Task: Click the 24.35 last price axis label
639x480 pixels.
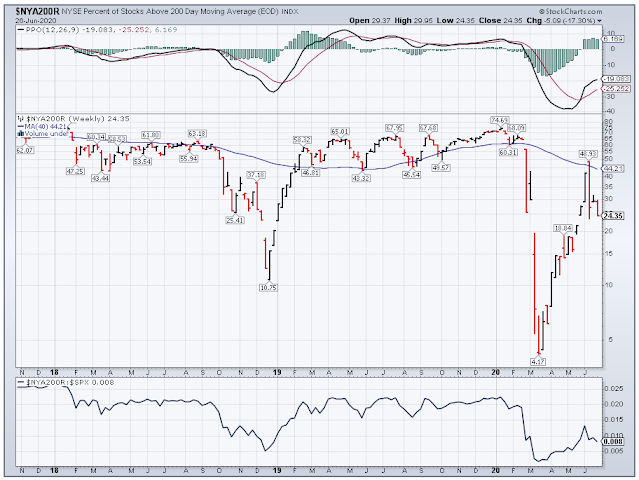Action: [x=614, y=216]
